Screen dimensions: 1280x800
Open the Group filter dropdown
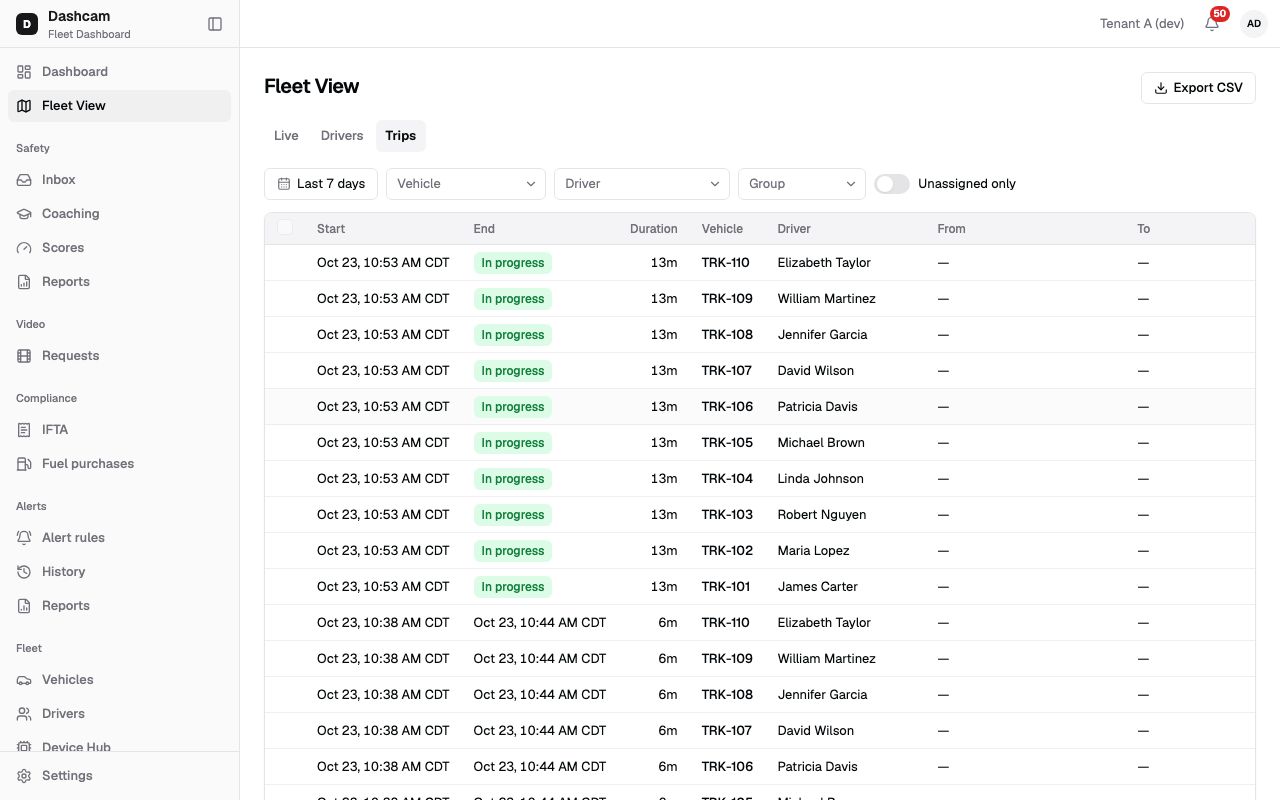tap(802, 184)
